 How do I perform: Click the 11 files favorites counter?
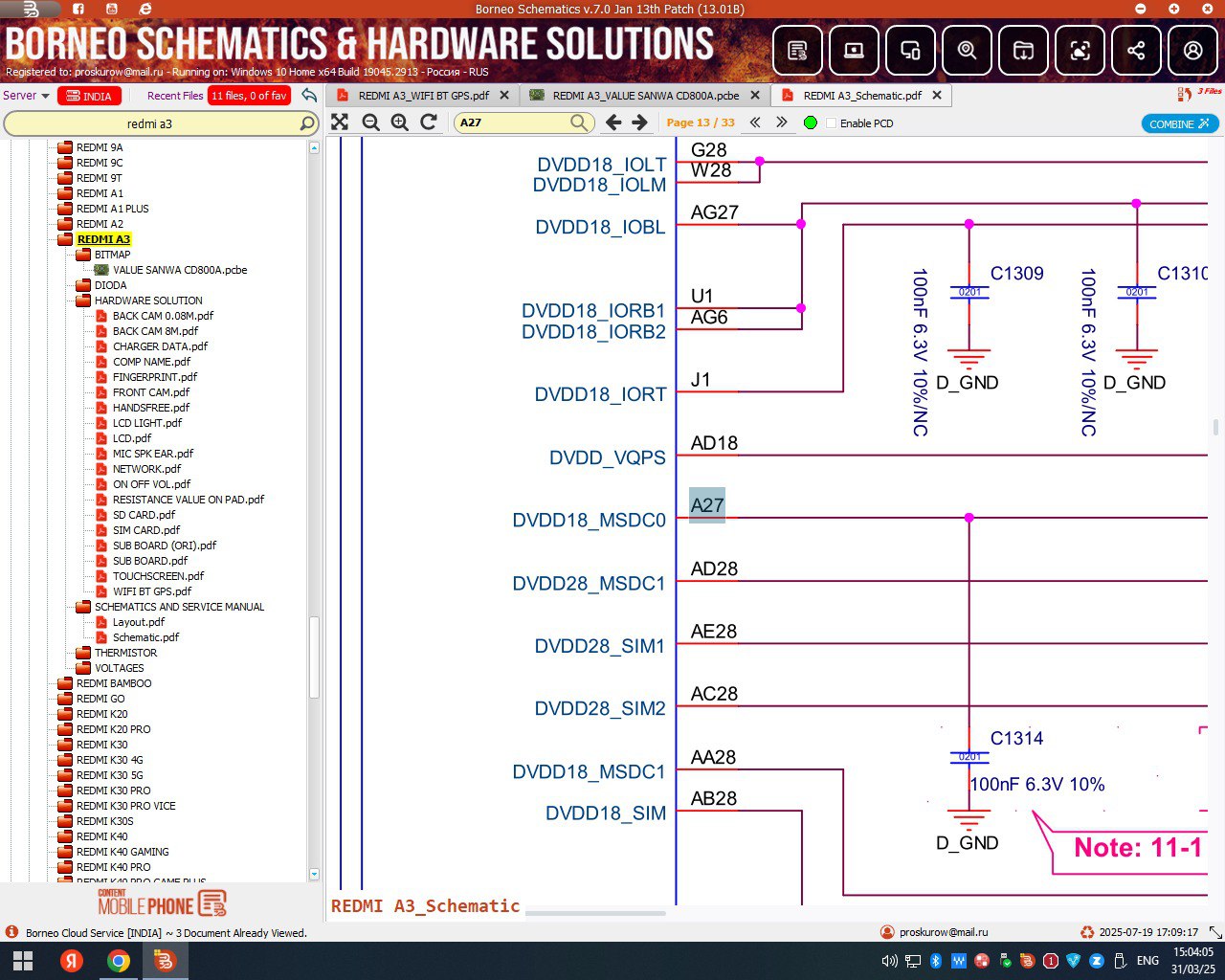pos(249,96)
